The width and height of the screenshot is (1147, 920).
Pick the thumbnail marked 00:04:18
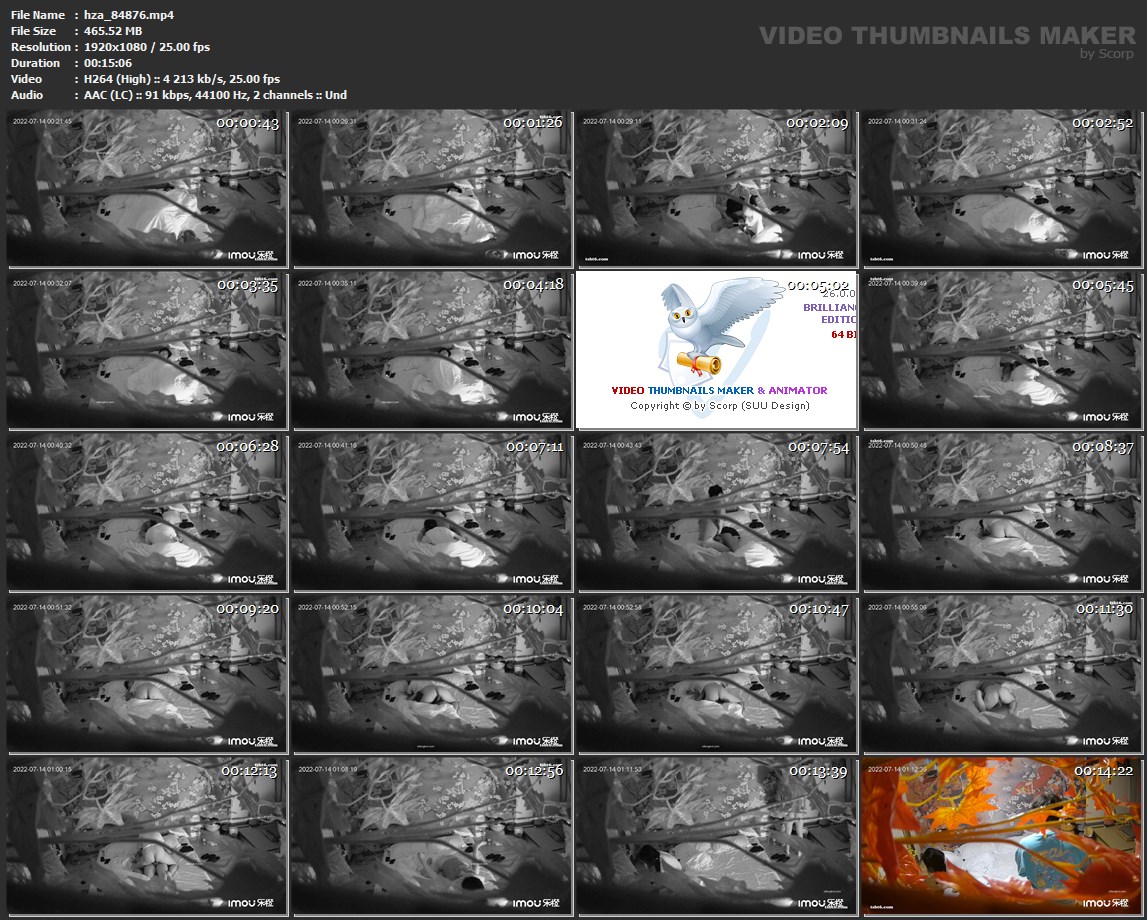(x=432, y=350)
